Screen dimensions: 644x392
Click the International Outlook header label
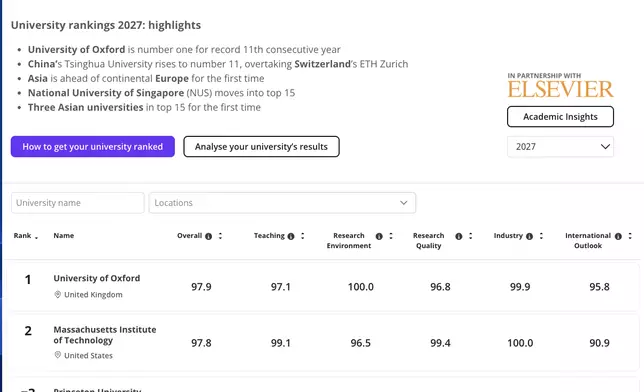click(588, 240)
